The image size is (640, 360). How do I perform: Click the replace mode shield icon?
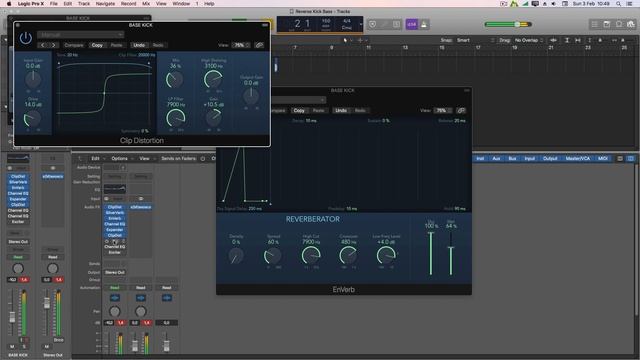pyautogui.click(x=372, y=24)
